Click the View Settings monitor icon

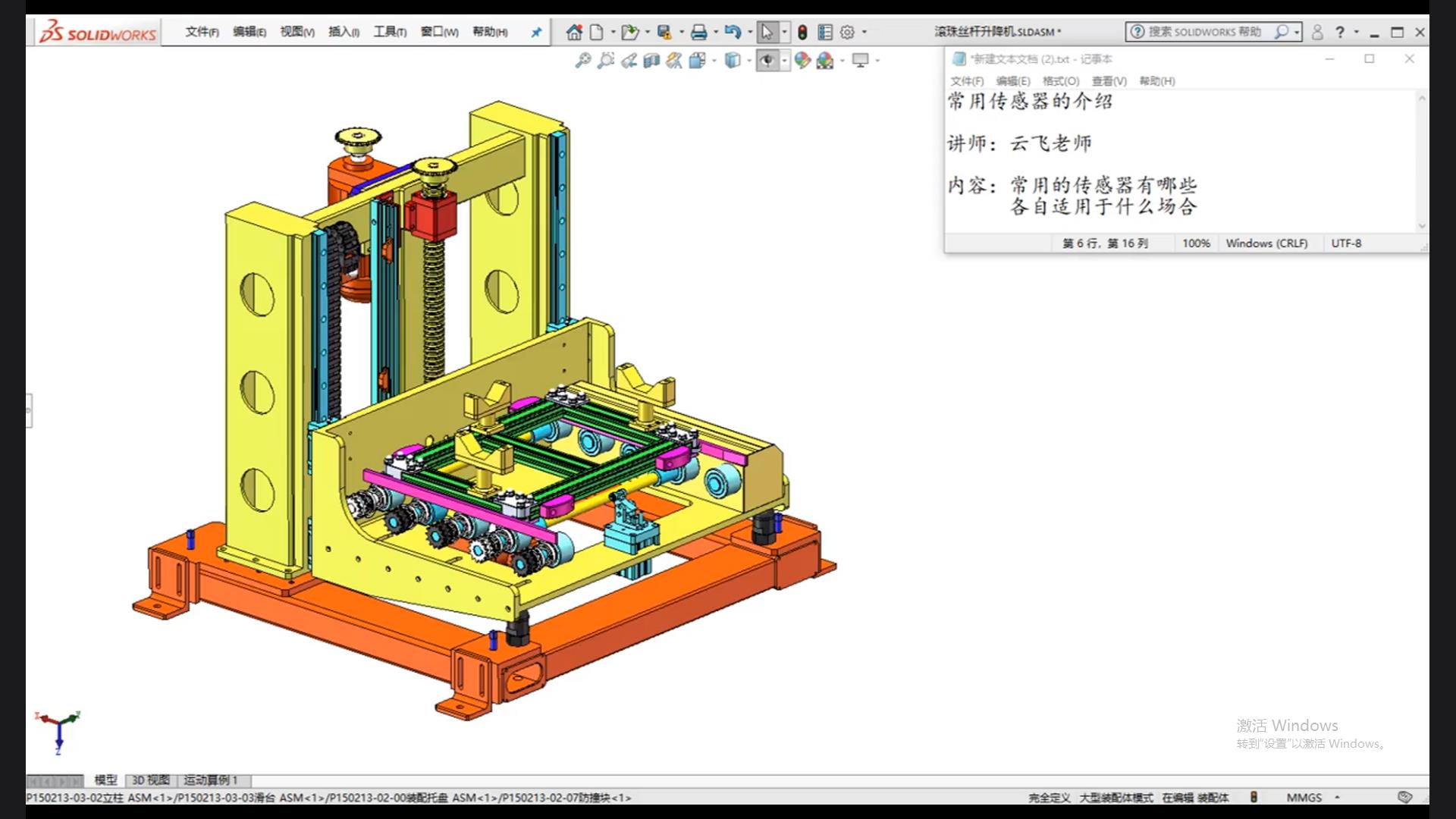(x=860, y=61)
